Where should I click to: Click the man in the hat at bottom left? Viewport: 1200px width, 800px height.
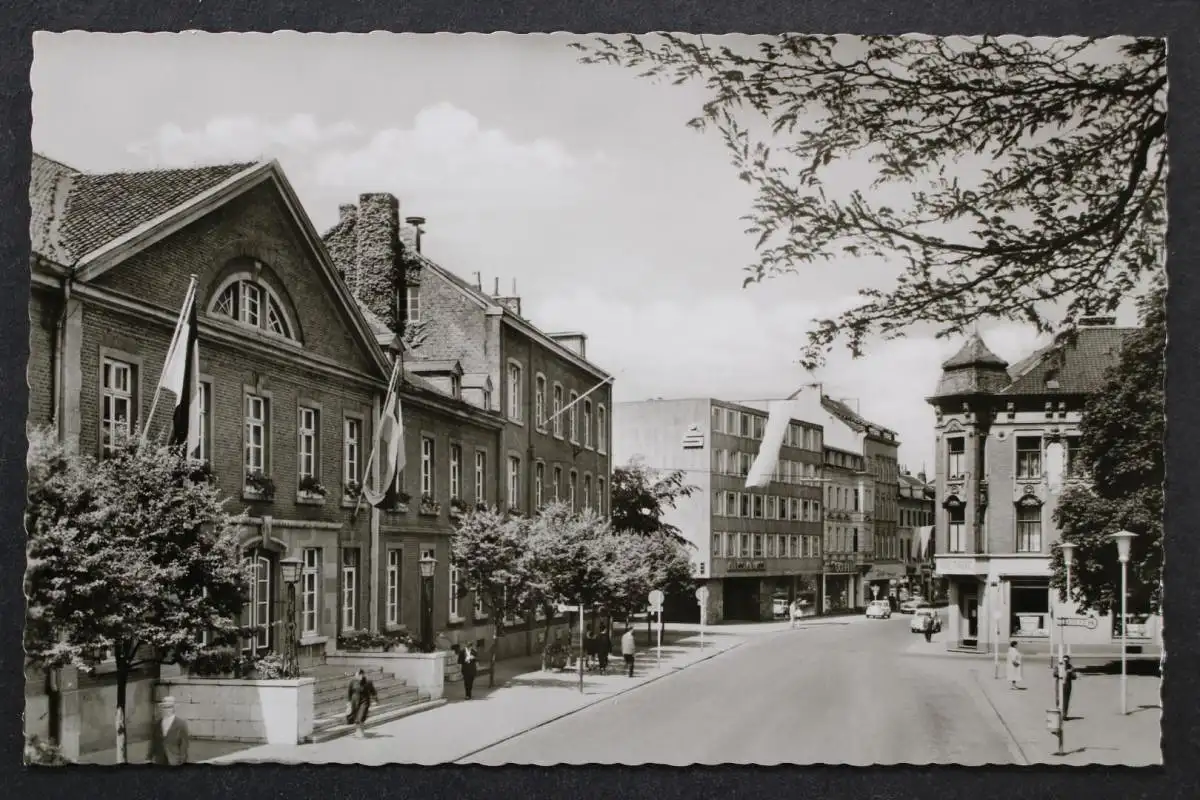coord(169,733)
